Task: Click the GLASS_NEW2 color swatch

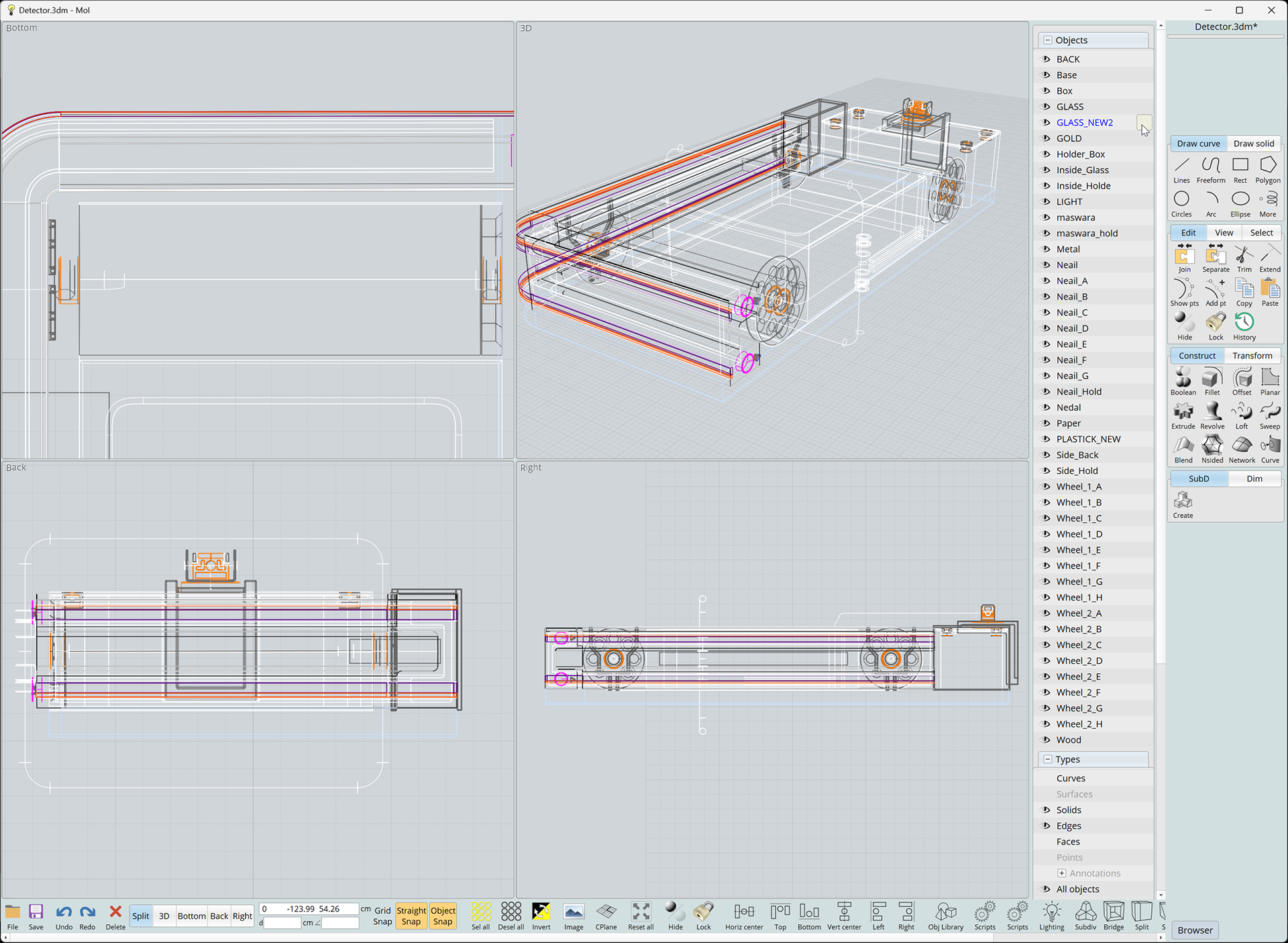Action: click(1142, 123)
